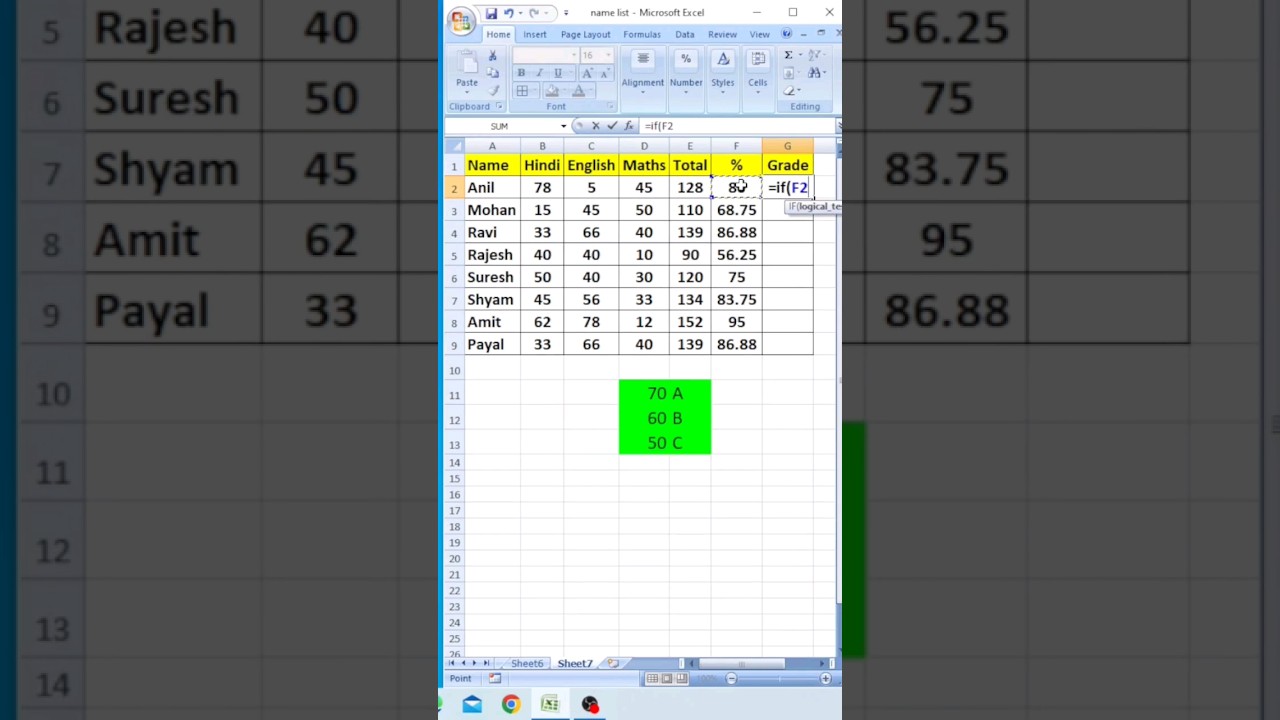Click the formula bar text =if(F2

659,126
